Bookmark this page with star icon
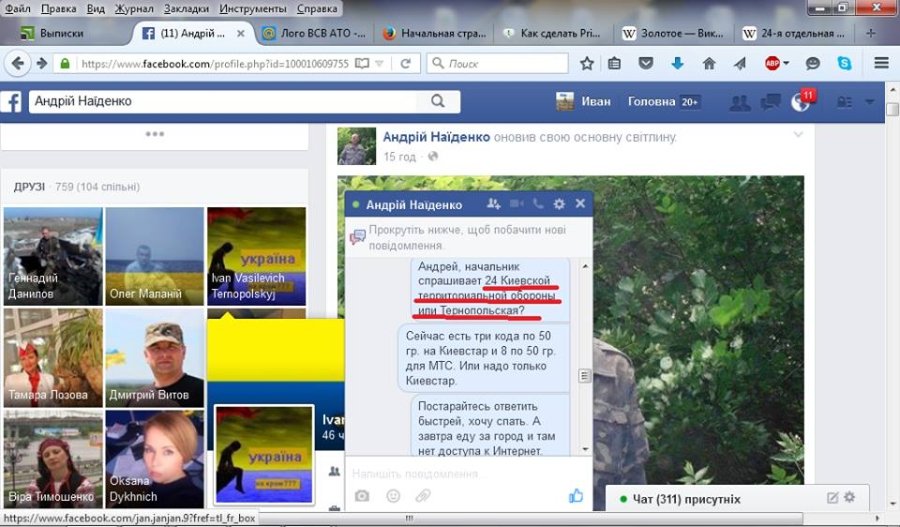This screenshot has width=900, height=527. (x=587, y=63)
